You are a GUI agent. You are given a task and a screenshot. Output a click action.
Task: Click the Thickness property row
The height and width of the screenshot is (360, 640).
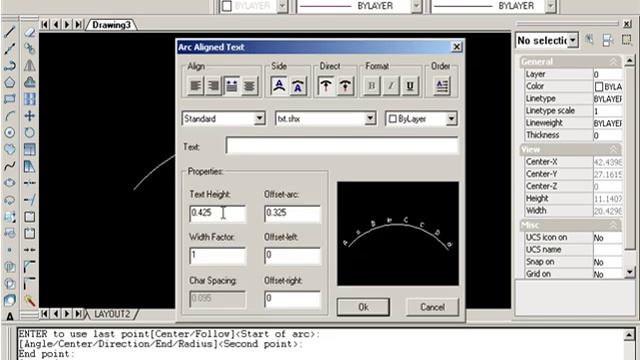(573, 135)
